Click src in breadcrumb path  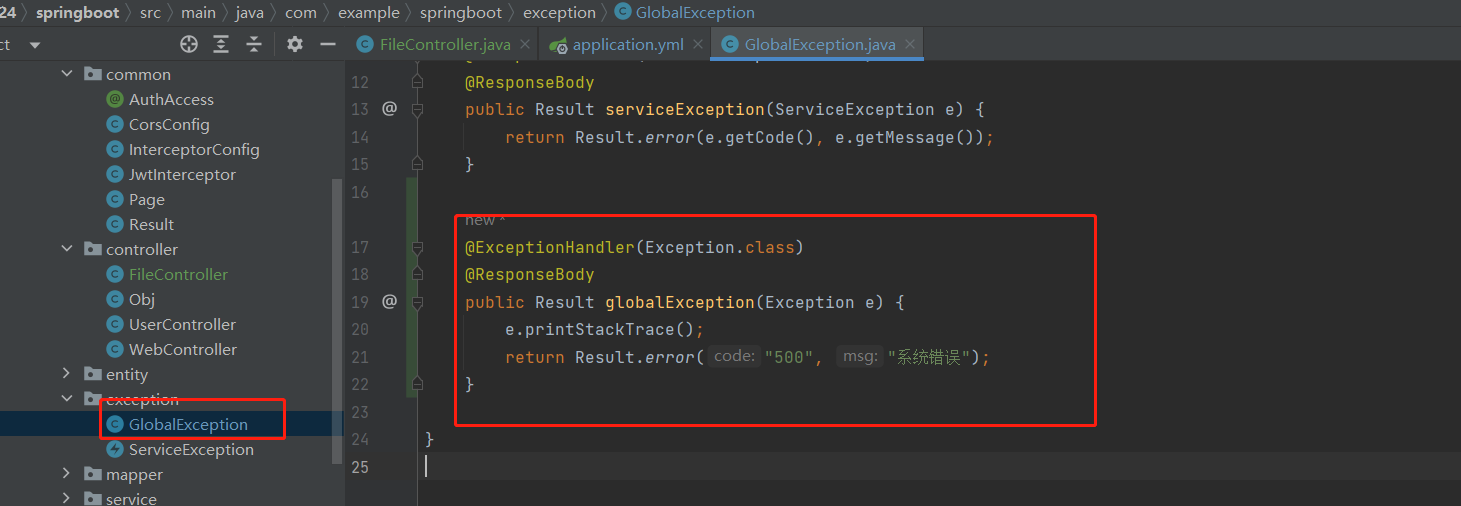point(150,13)
